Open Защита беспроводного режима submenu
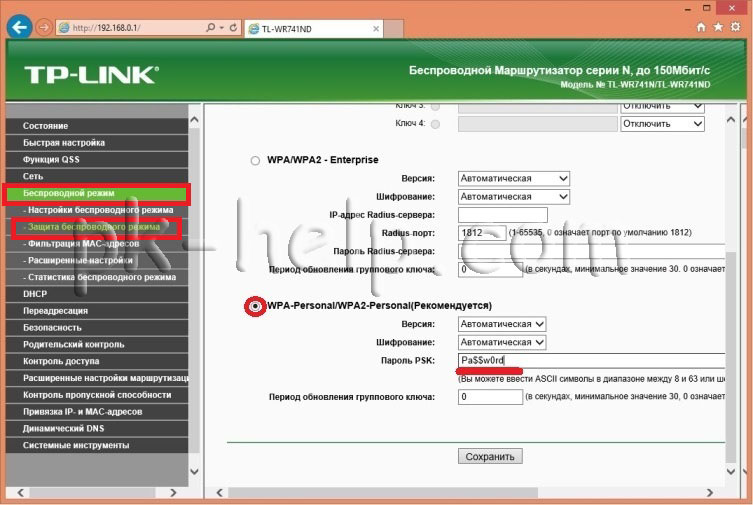This screenshot has width=753, height=505. pyautogui.click(x=97, y=227)
